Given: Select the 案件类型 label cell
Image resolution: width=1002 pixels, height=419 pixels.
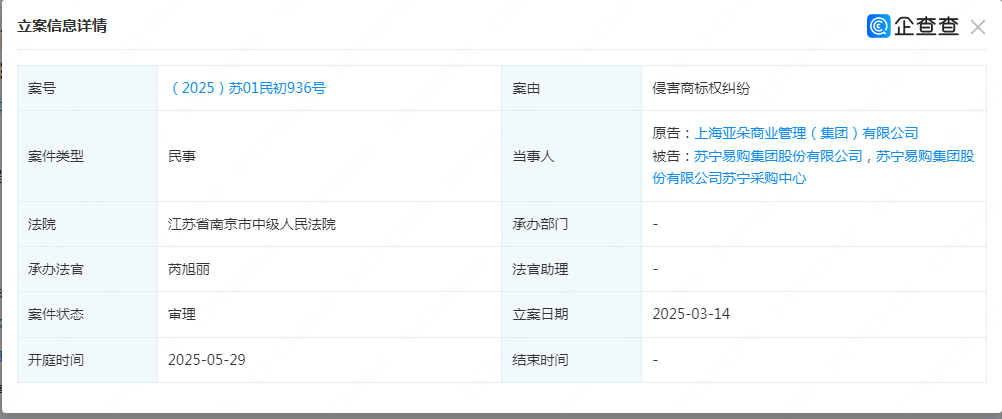Looking at the screenshot, I should click(88, 156).
